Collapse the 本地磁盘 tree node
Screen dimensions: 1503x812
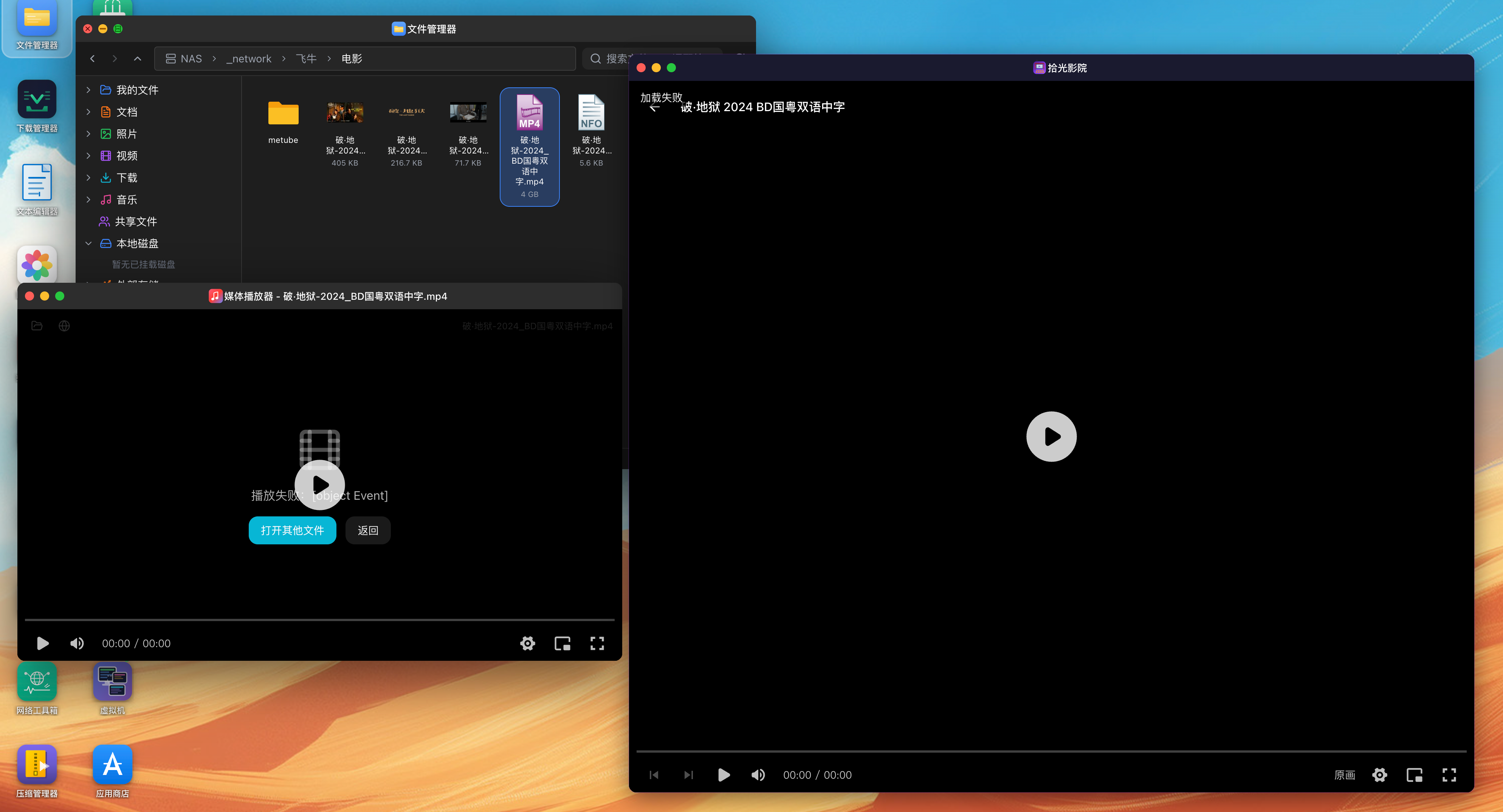(x=88, y=243)
